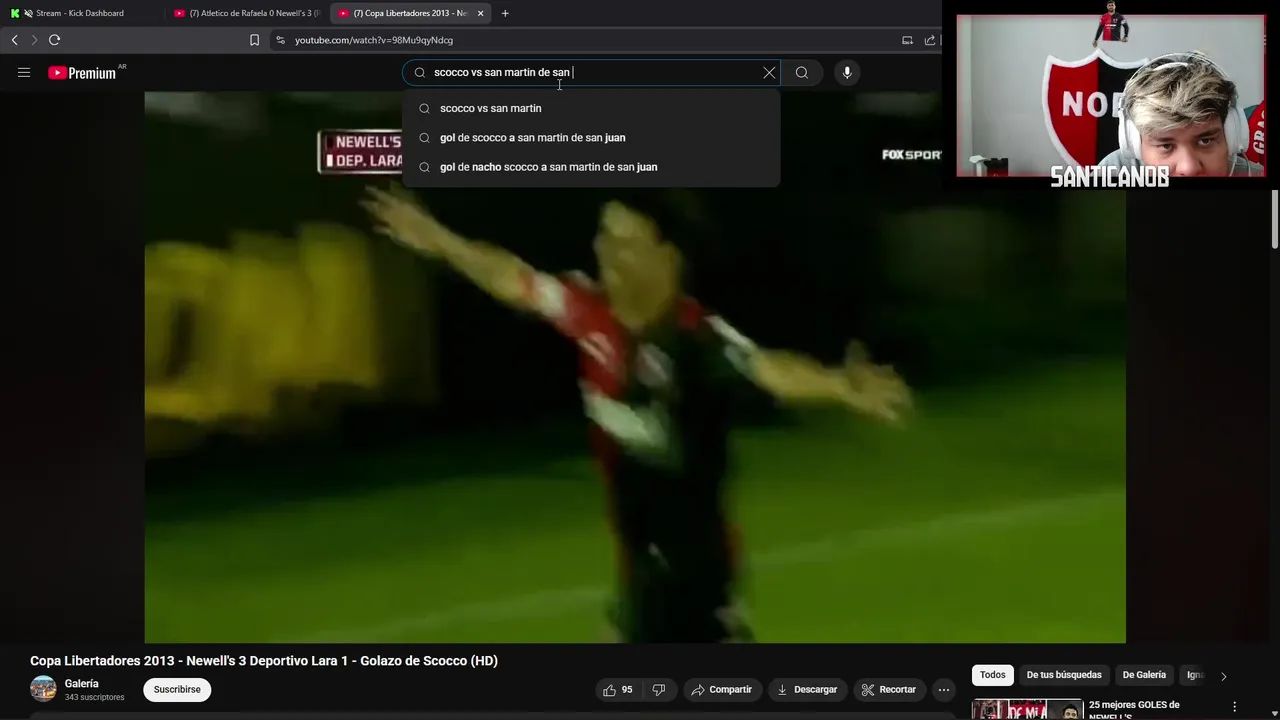Click Suscribirse button
Image resolution: width=1280 pixels, height=720 pixels.
tap(177, 690)
